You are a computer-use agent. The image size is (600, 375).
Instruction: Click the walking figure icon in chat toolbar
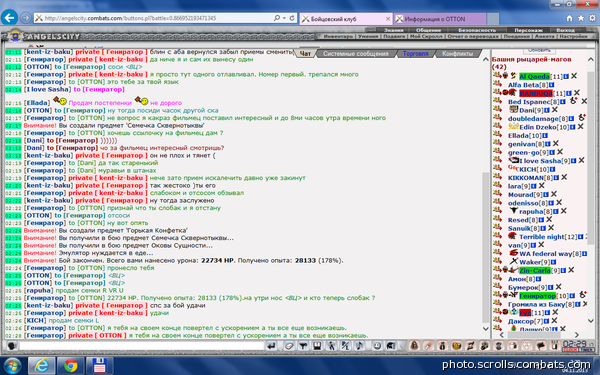[331, 346]
